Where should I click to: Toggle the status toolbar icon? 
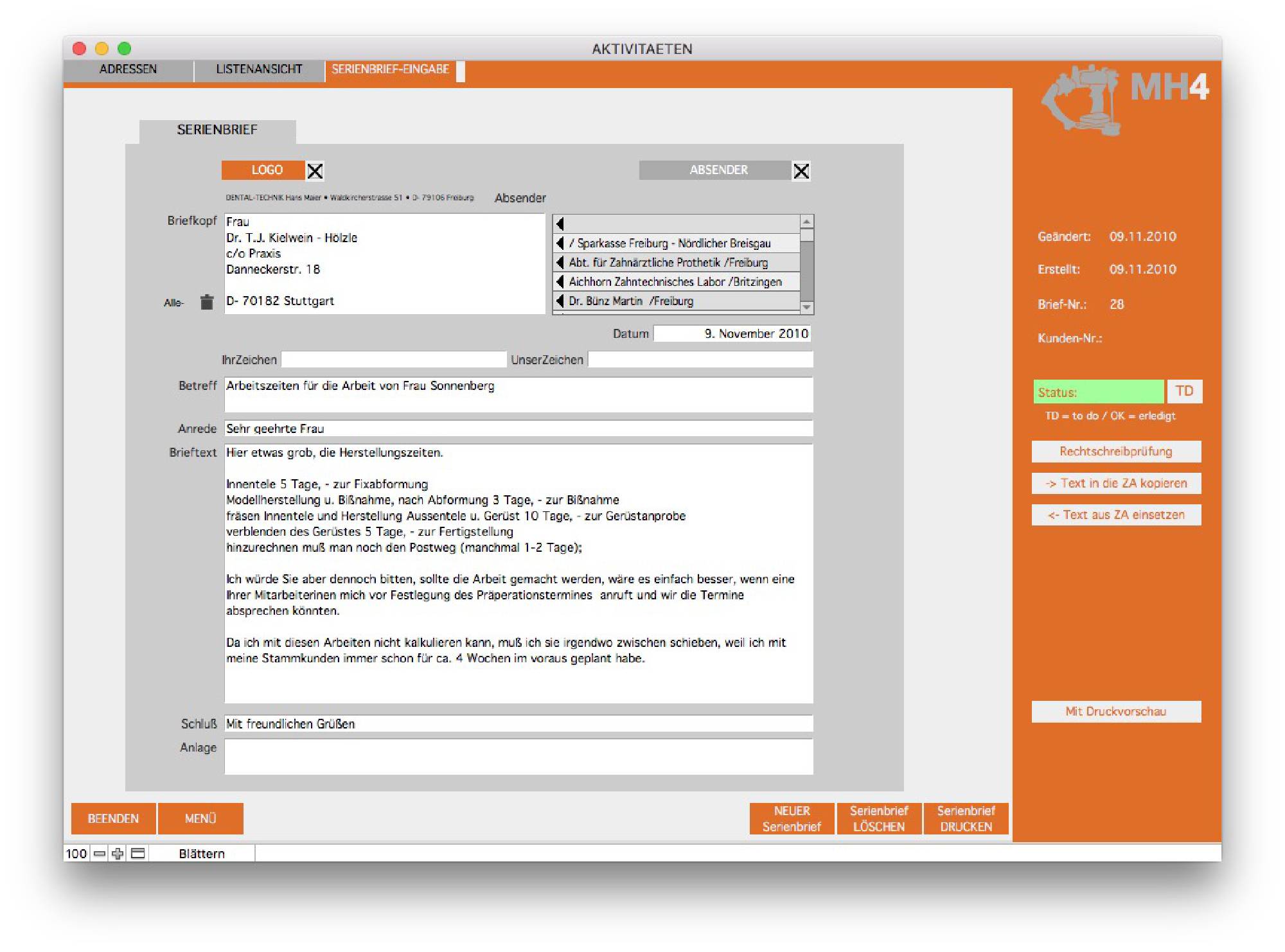coord(138,853)
